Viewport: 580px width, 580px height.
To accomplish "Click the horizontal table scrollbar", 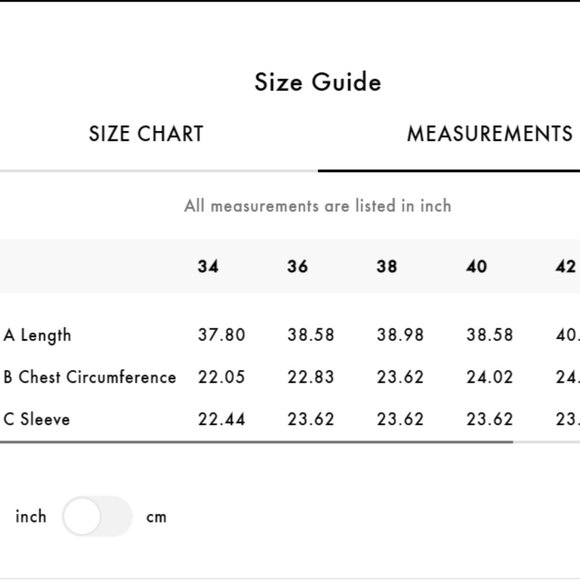I will [256, 442].
